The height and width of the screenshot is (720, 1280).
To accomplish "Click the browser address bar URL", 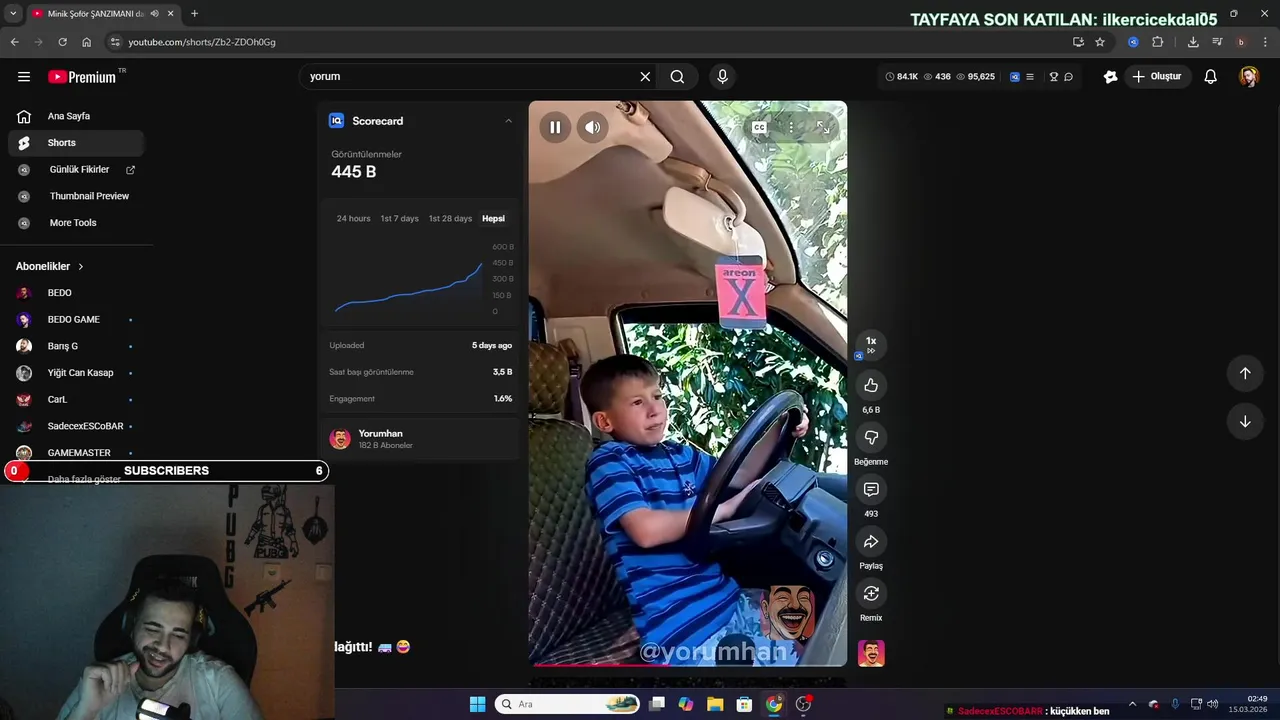I will [x=202, y=42].
